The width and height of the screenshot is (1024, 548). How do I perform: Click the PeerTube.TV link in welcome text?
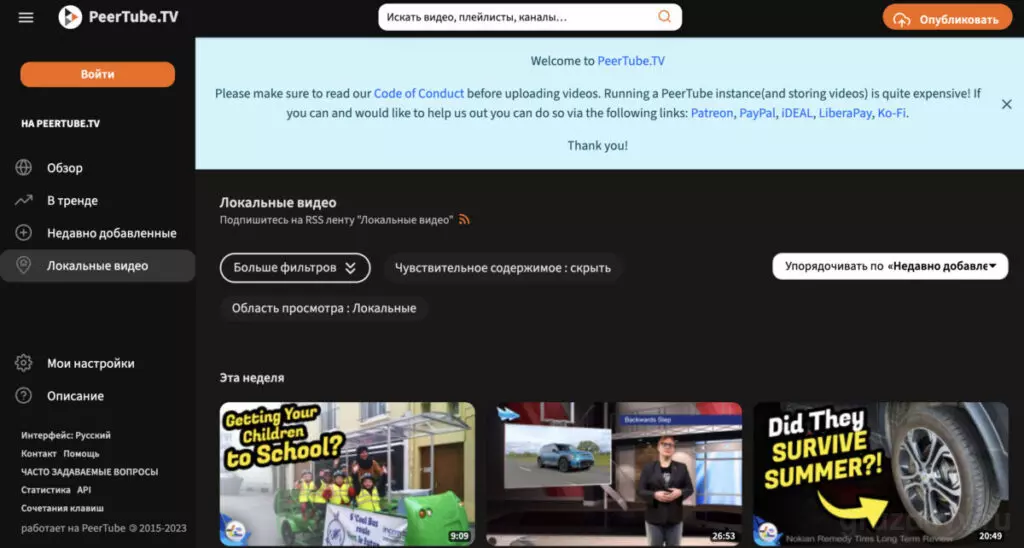631,61
